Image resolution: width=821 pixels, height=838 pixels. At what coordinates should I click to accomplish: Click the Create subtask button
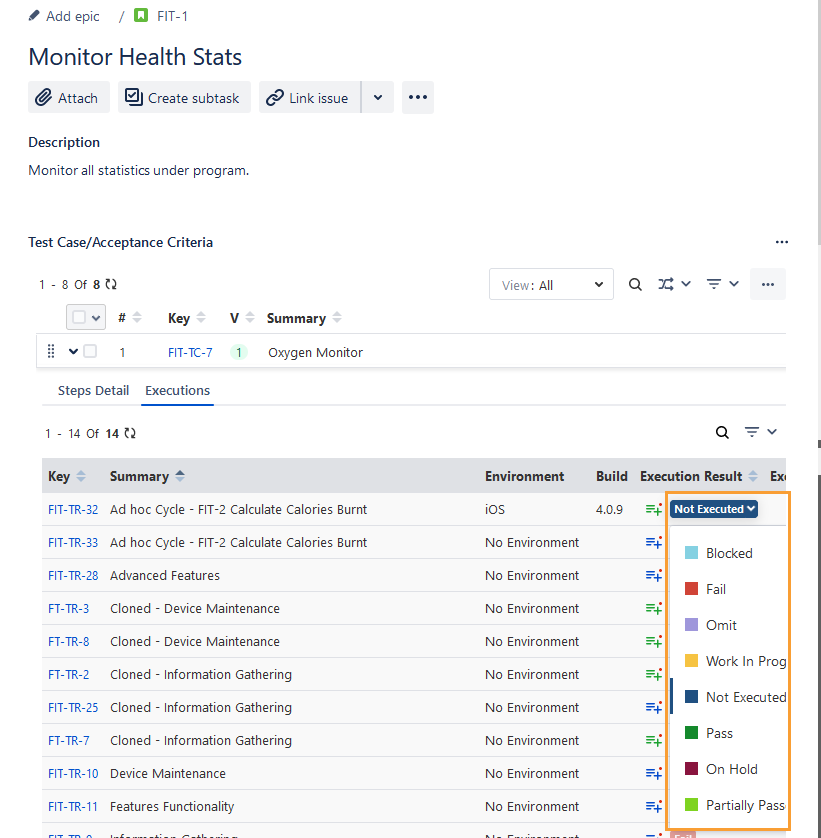point(184,97)
